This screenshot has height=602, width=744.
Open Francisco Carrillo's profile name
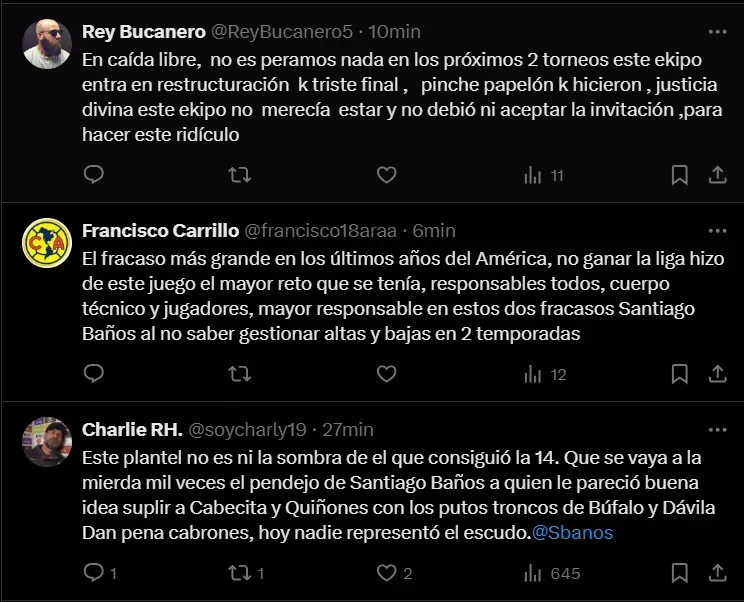pyautogui.click(x=160, y=230)
